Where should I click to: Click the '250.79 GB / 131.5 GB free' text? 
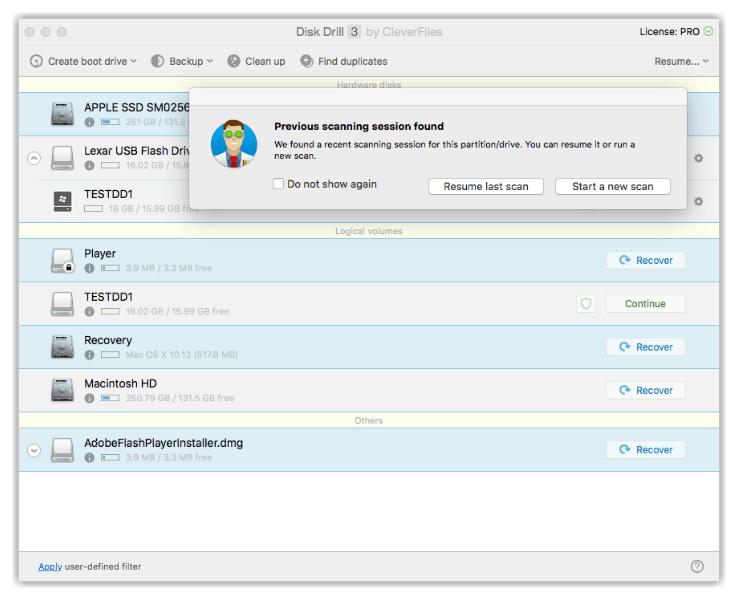click(180, 398)
